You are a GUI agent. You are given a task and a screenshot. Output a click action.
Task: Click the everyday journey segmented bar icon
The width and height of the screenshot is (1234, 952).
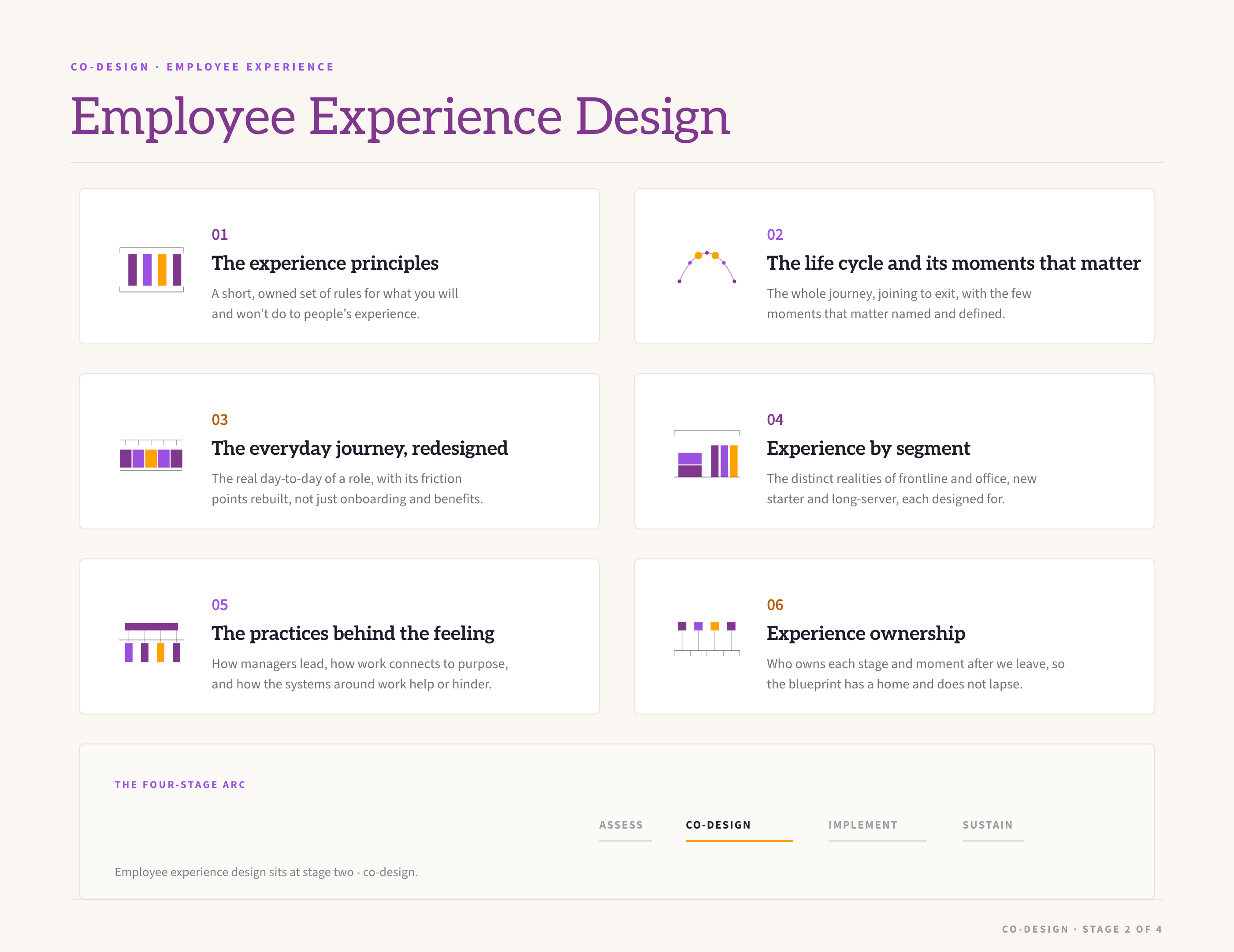151,455
